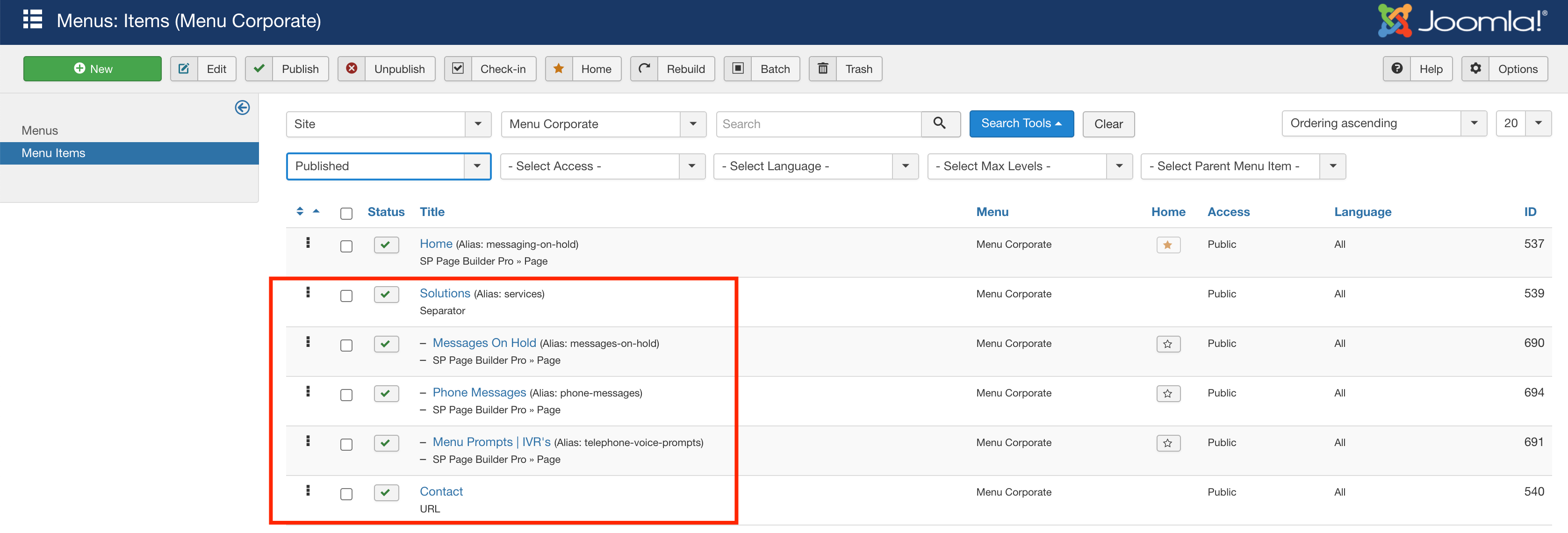
Task: Click the drag handle for Solutions row
Action: 308,293
